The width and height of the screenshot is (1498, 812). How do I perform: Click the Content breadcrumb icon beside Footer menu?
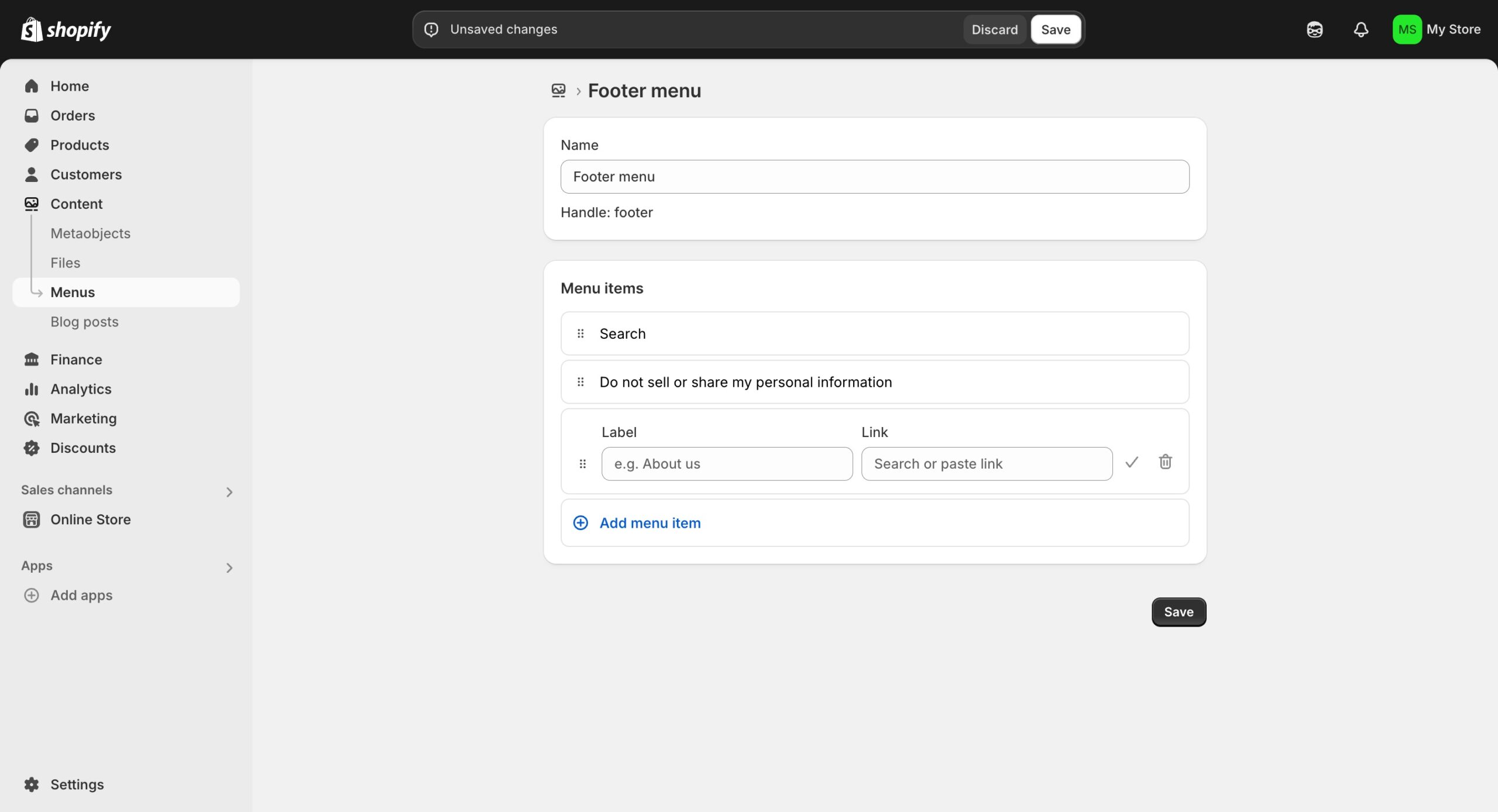(x=558, y=91)
